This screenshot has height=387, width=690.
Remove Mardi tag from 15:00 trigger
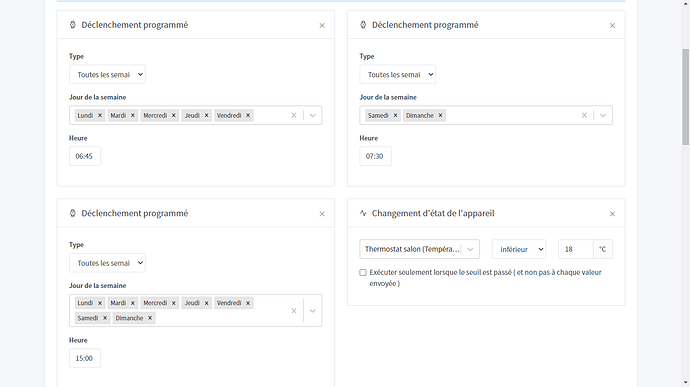[x=133, y=303]
